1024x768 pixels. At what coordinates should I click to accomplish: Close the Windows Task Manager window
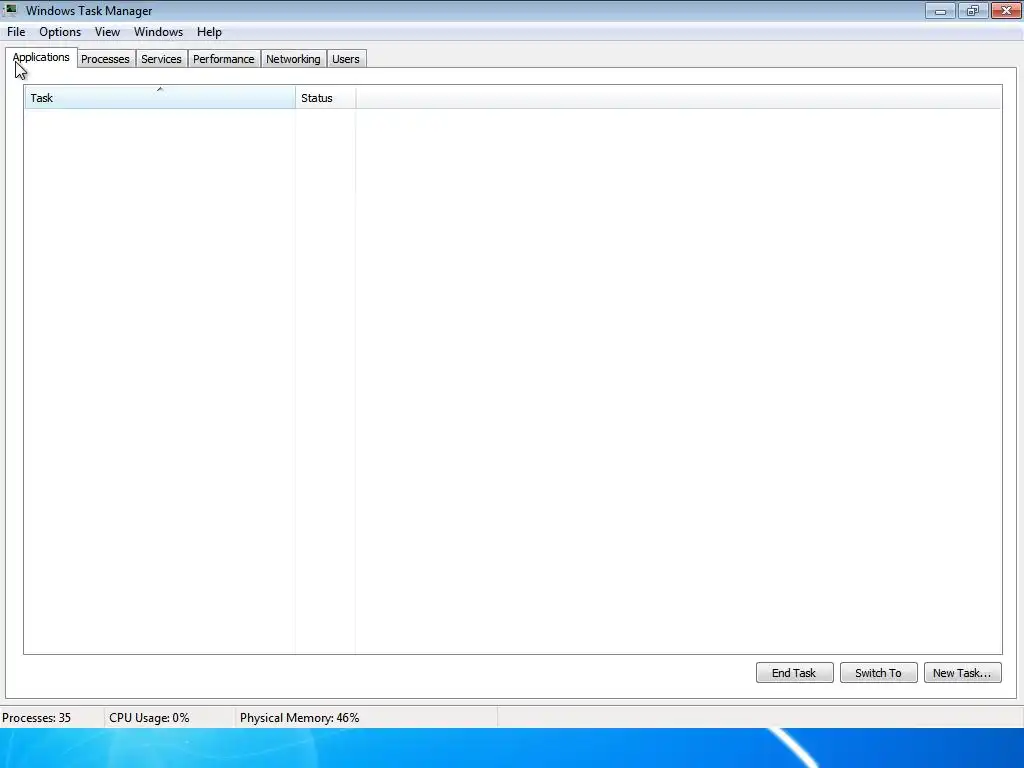click(1006, 10)
